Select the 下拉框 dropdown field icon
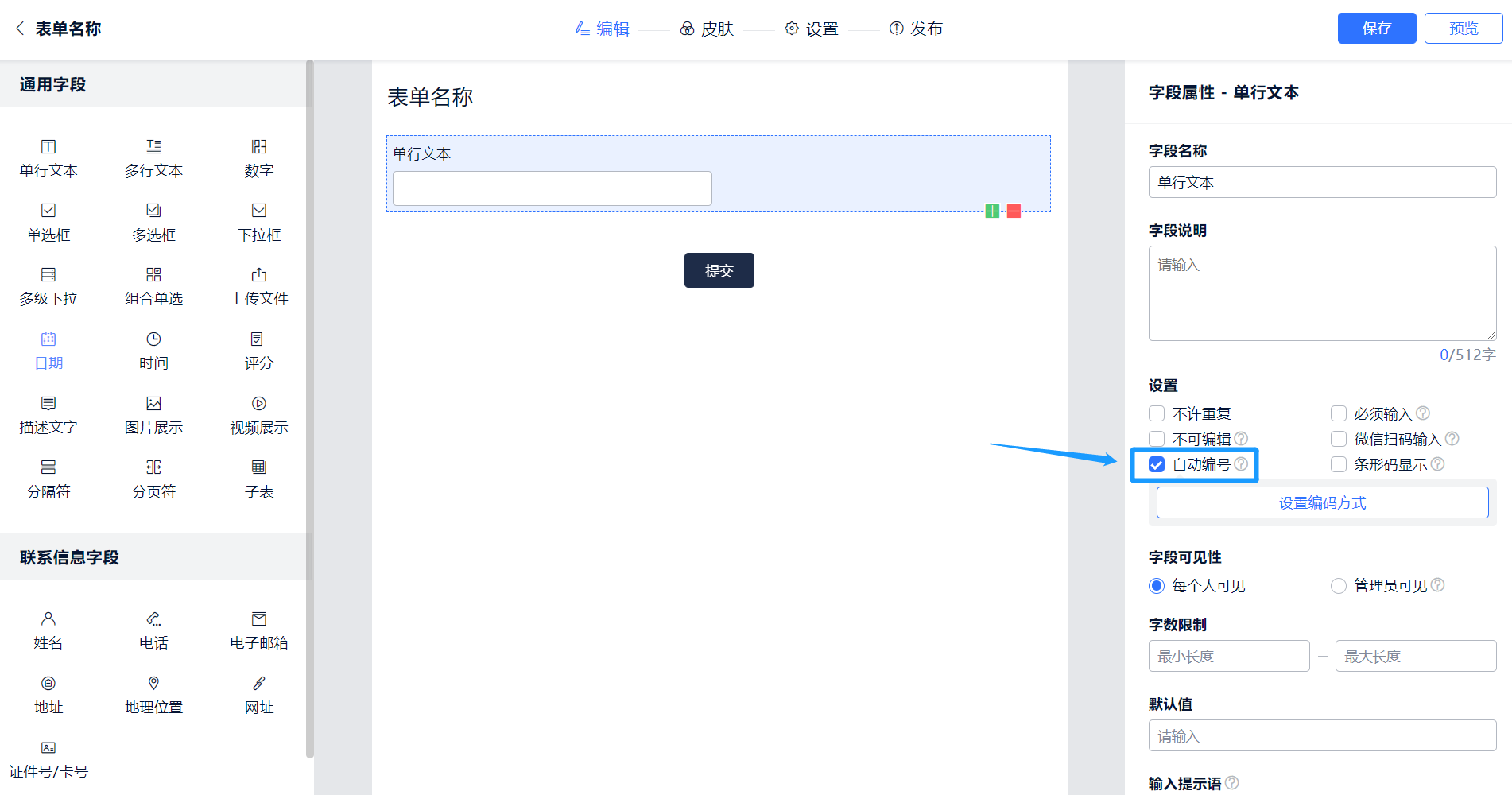1512x795 pixels. (259, 211)
